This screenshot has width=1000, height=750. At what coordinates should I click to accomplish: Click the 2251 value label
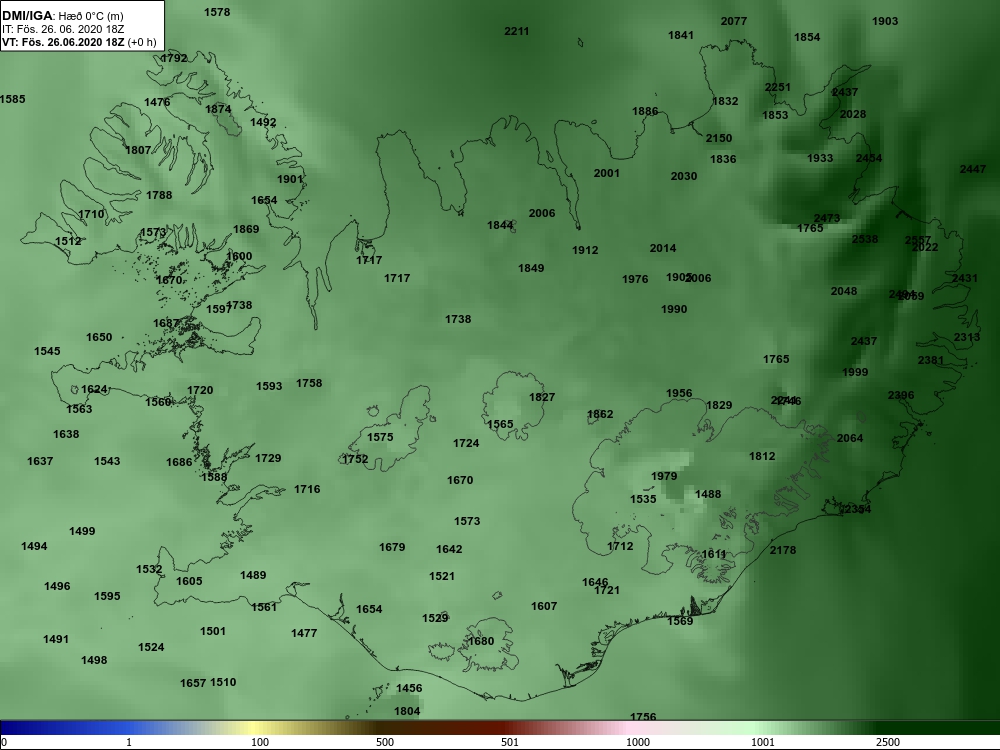tap(778, 87)
